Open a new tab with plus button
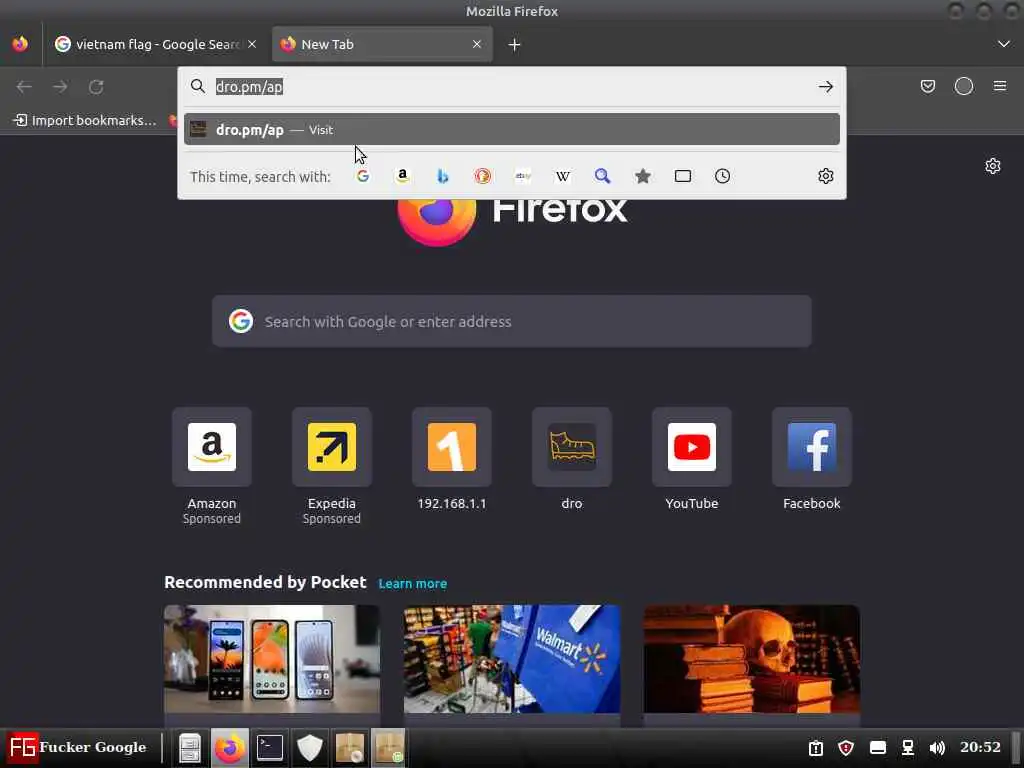 (x=515, y=44)
